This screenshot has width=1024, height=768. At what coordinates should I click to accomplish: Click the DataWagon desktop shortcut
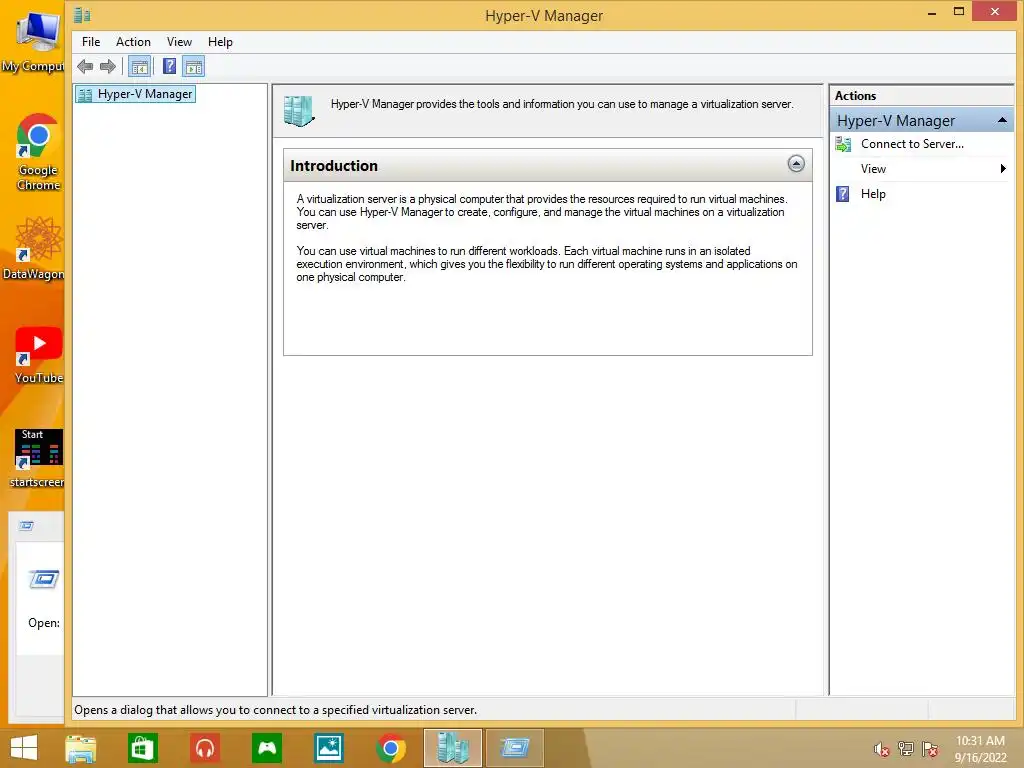tap(34, 249)
